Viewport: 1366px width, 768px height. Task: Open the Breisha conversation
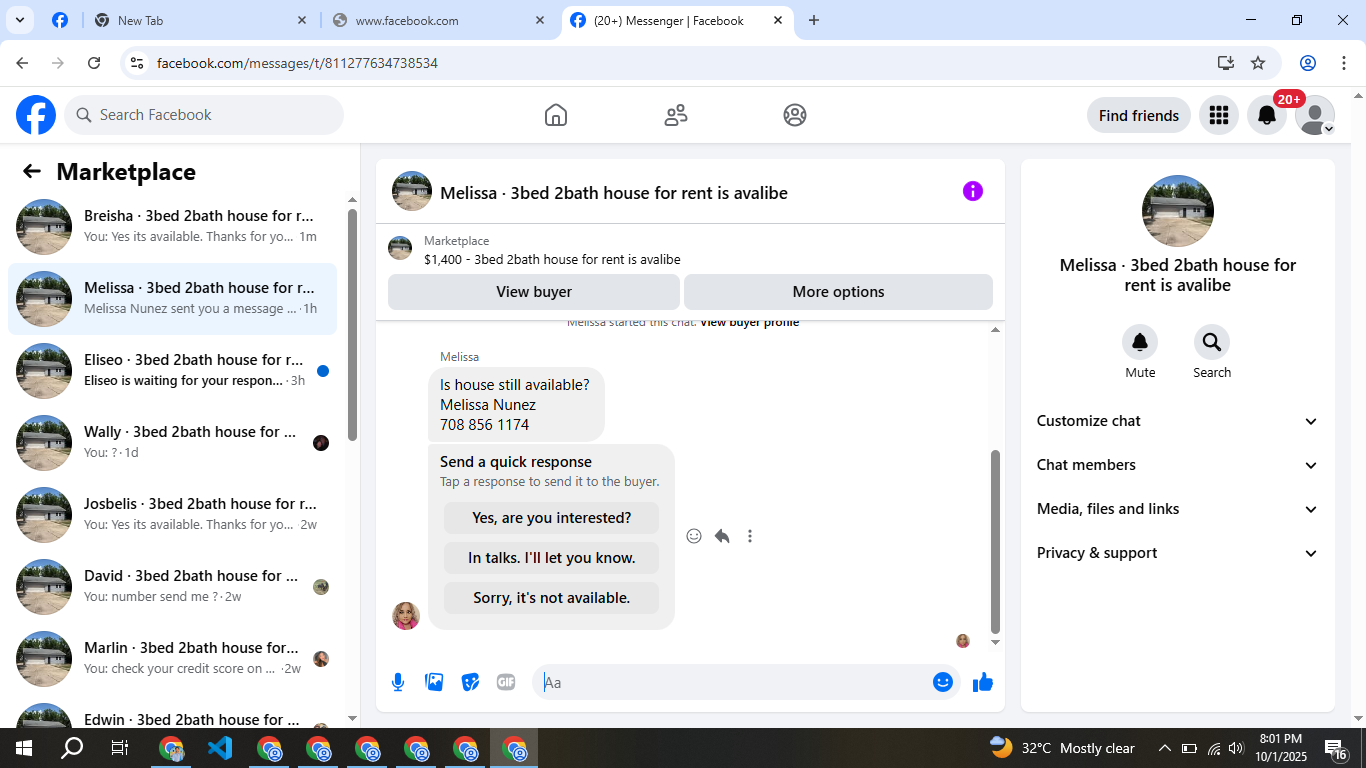coord(172,227)
